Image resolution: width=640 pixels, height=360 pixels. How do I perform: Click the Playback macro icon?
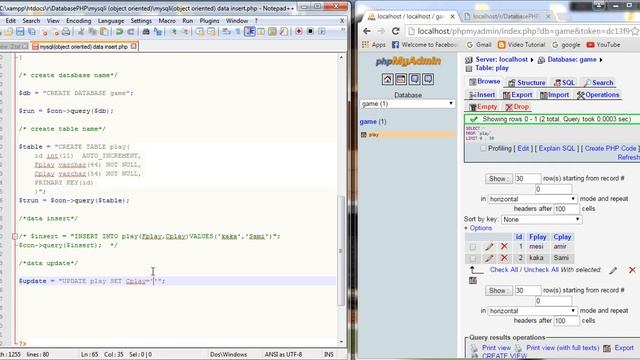pos(322,31)
